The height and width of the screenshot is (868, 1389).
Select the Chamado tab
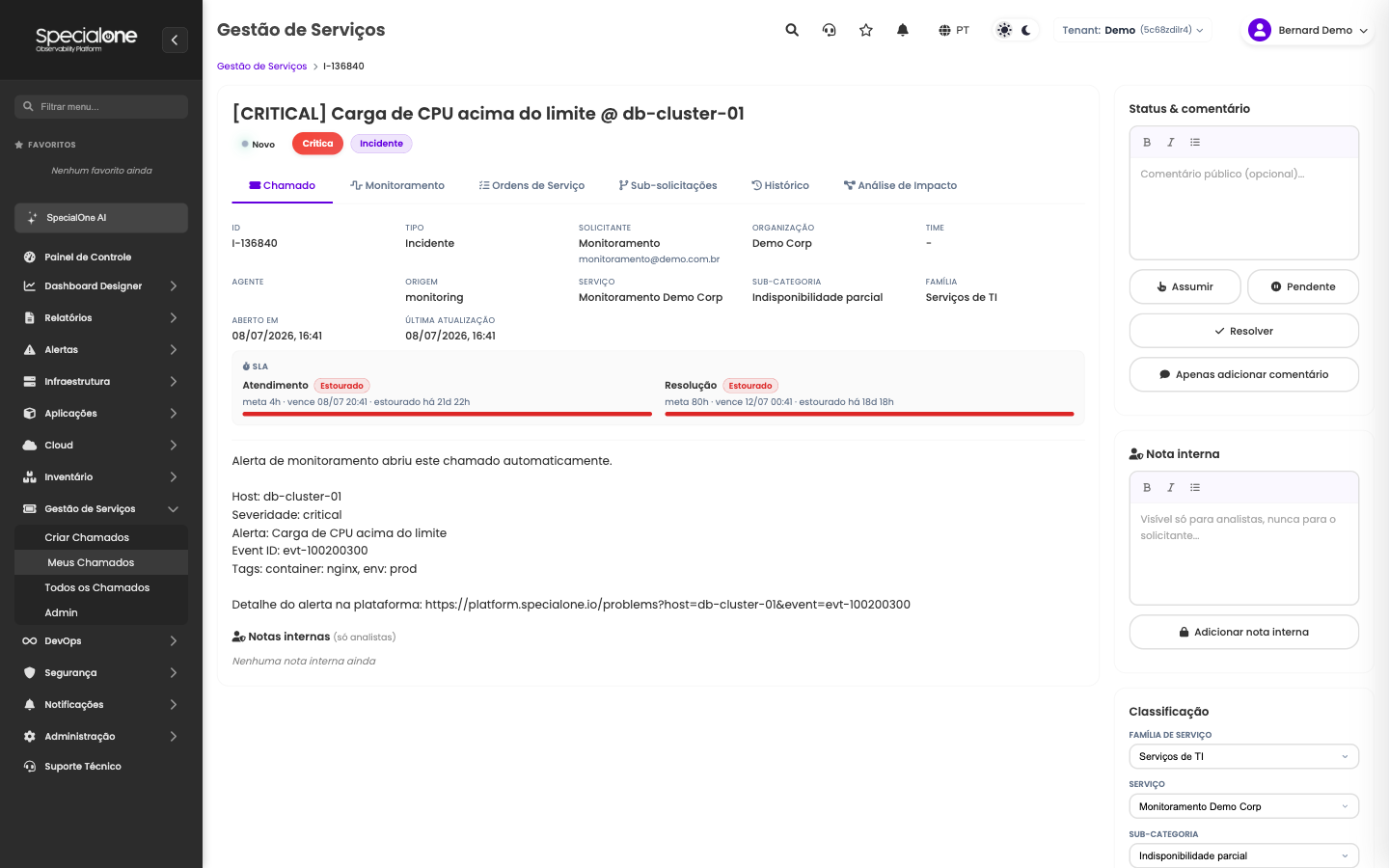click(282, 185)
